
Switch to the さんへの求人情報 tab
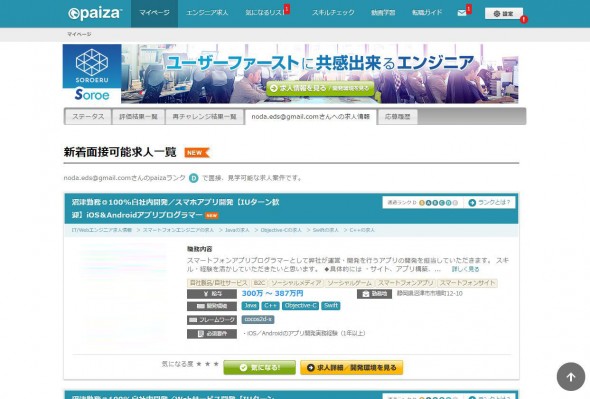point(311,117)
